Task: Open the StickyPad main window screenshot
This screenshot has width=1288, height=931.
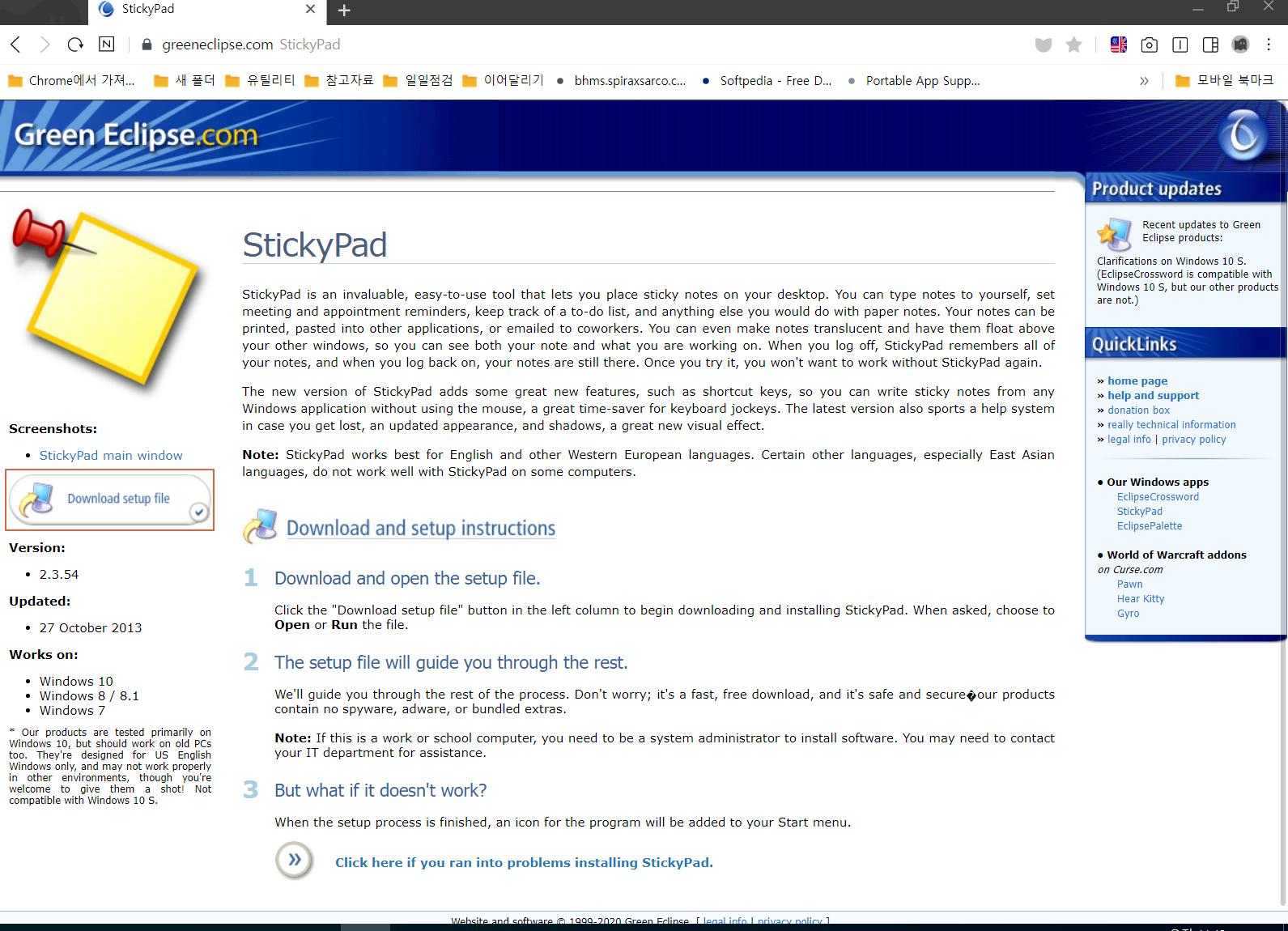Action: coord(111,455)
